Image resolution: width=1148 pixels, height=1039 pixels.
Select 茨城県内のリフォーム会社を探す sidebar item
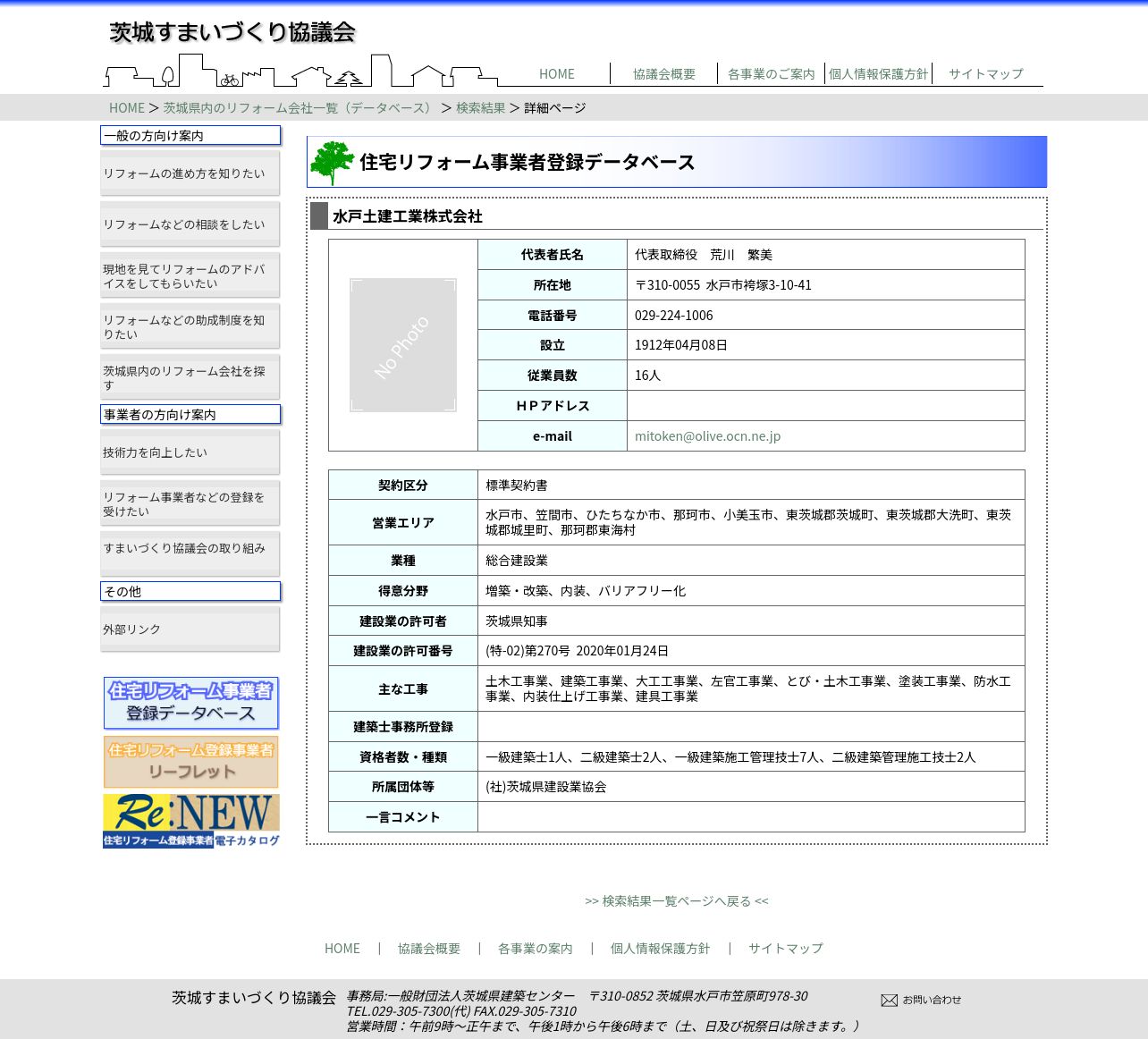190,377
